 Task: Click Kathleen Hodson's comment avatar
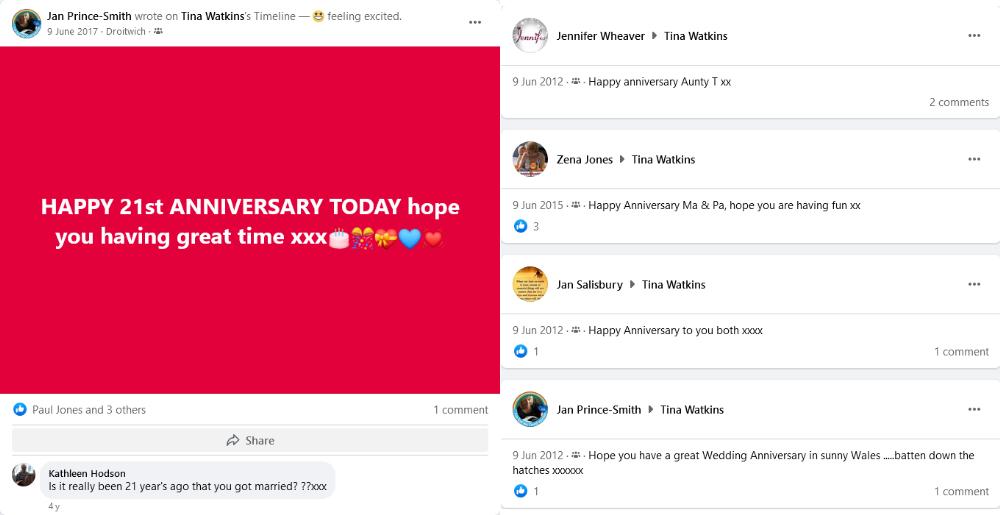click(24, 475)
